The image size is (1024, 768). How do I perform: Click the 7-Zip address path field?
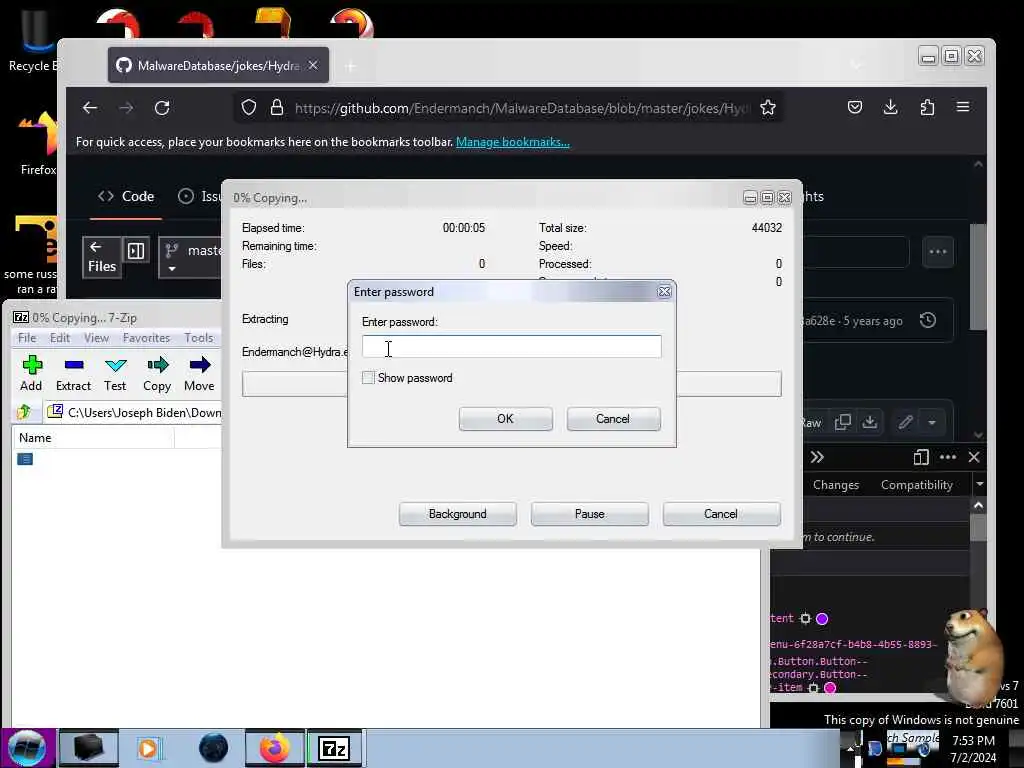click(134, 412)
